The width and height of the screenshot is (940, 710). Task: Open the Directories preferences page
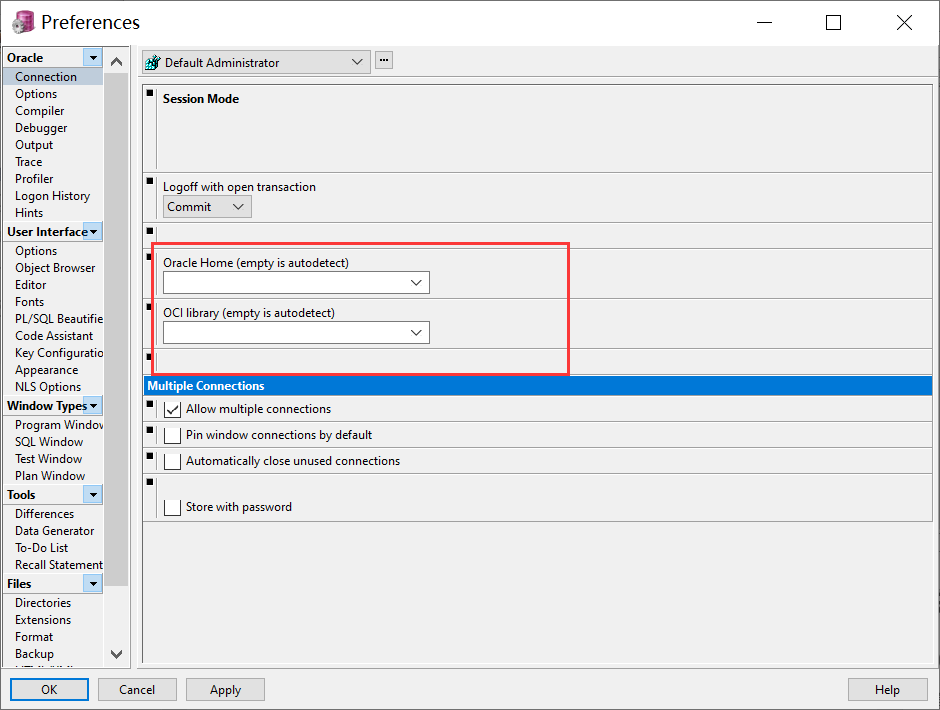43,603
